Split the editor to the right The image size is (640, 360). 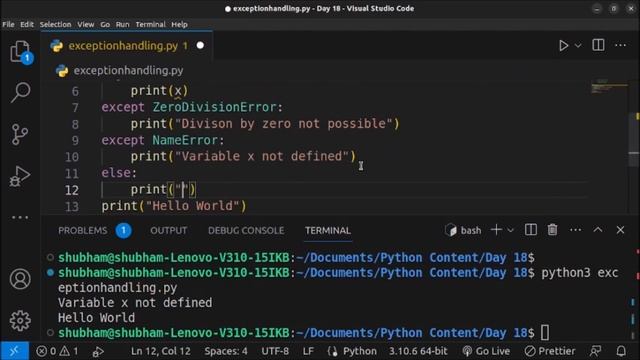point(598,45)
